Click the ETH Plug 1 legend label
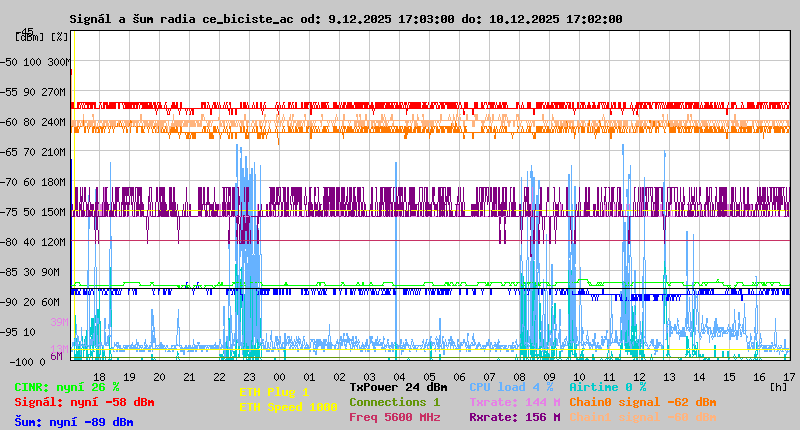 pos(275,392)
